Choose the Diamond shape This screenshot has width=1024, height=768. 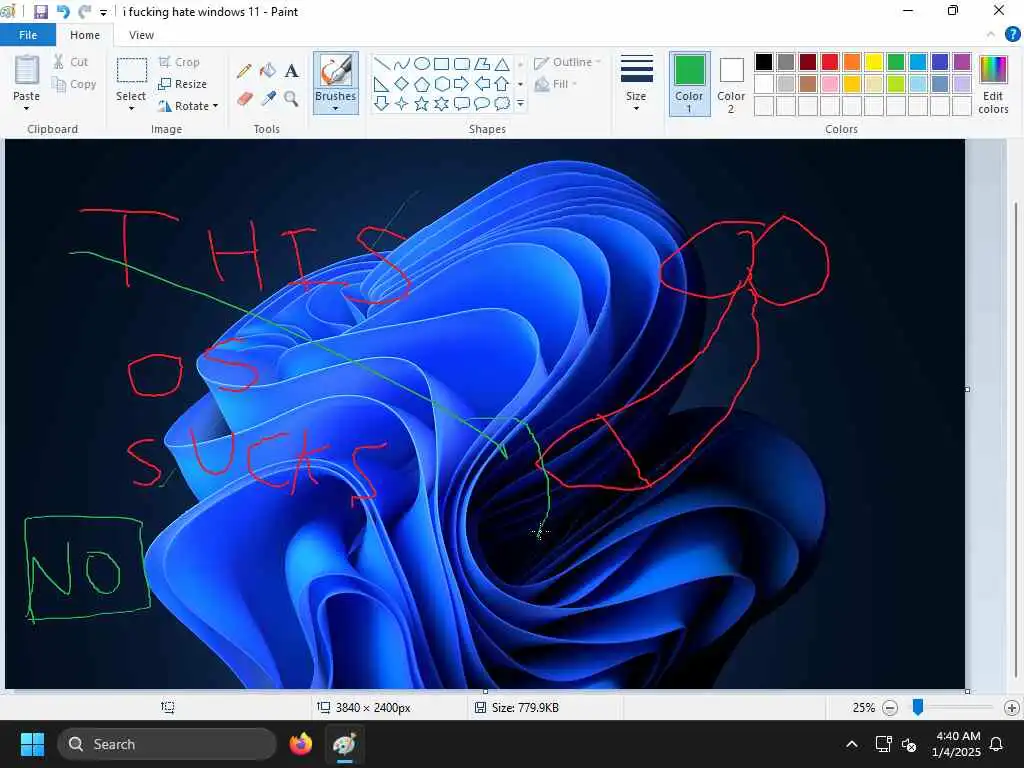point(402,84)
